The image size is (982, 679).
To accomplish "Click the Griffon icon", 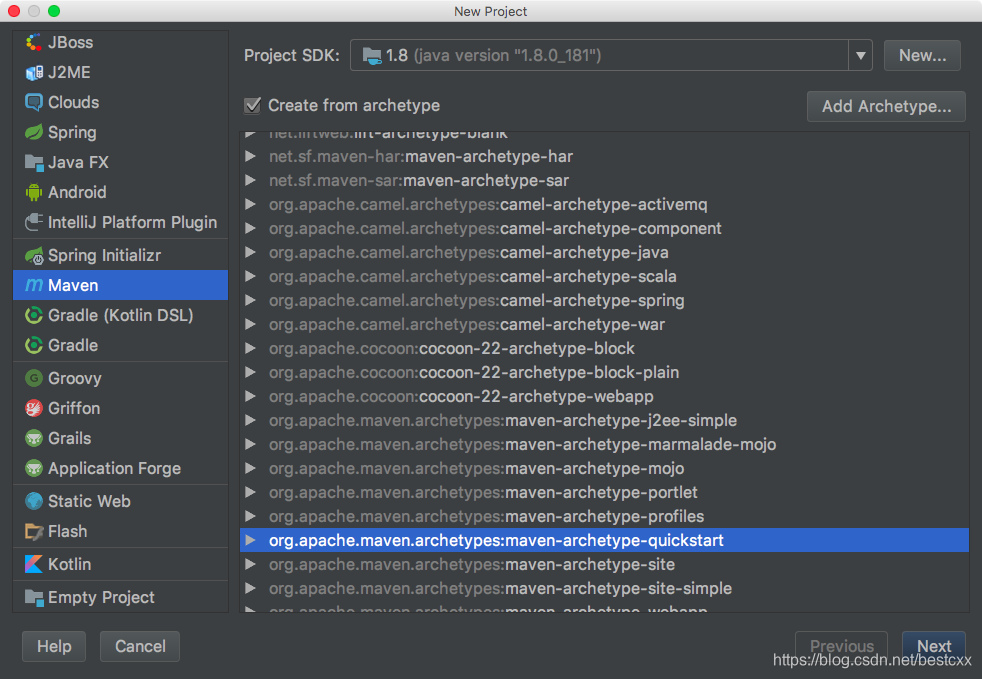I will click(34, 408).
